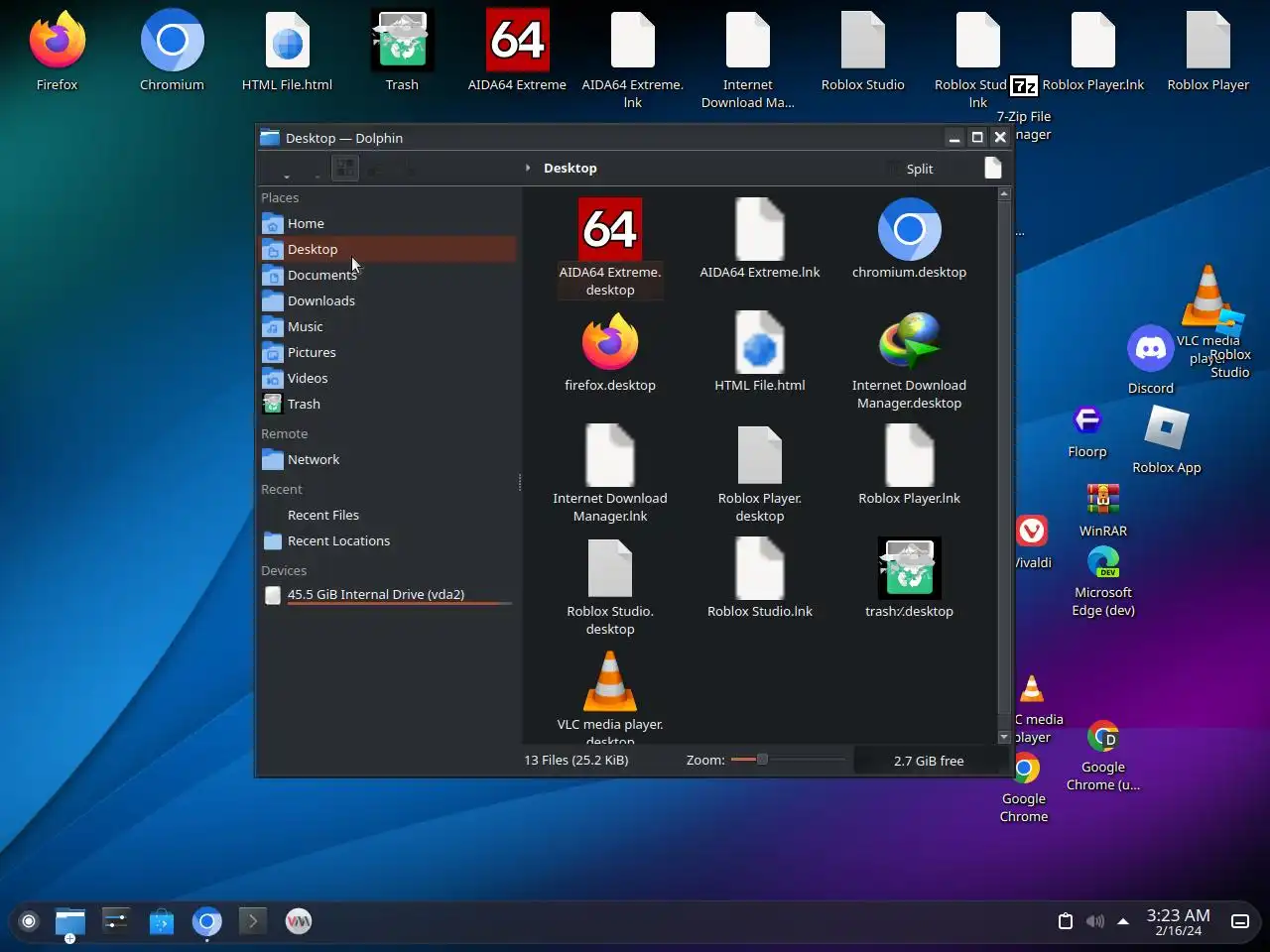Click Dolphin vertical scrollbar track
1270x952 pixels.
coord(1004,466)
